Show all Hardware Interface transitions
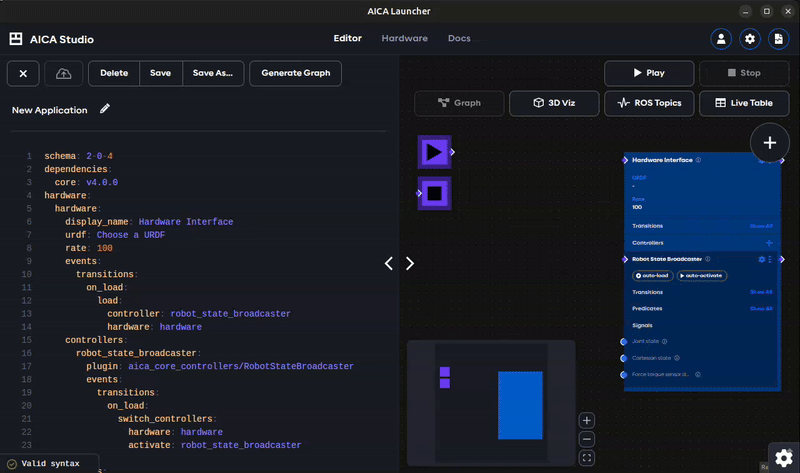Screen dimensions: 800x473 point(761,226)
